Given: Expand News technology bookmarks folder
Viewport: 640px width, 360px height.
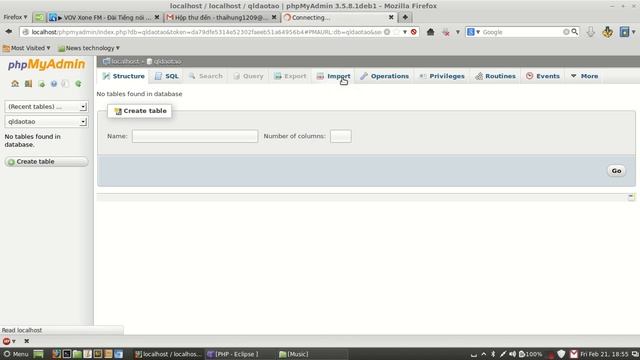Looking at the screenshot, I should (89, 48).
